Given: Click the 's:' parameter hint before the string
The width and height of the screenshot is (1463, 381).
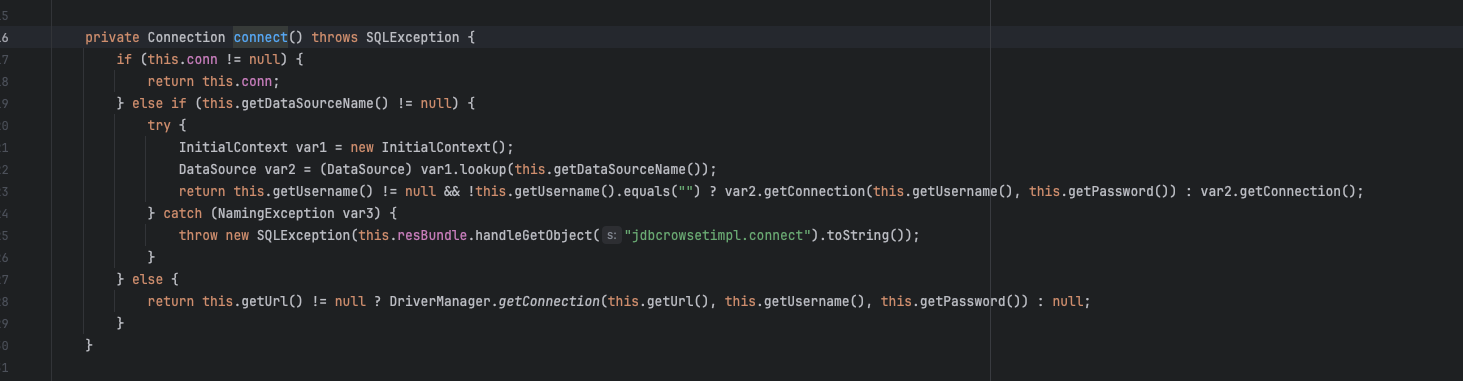Looking at the screenshot, I should (x=611, y=235).
